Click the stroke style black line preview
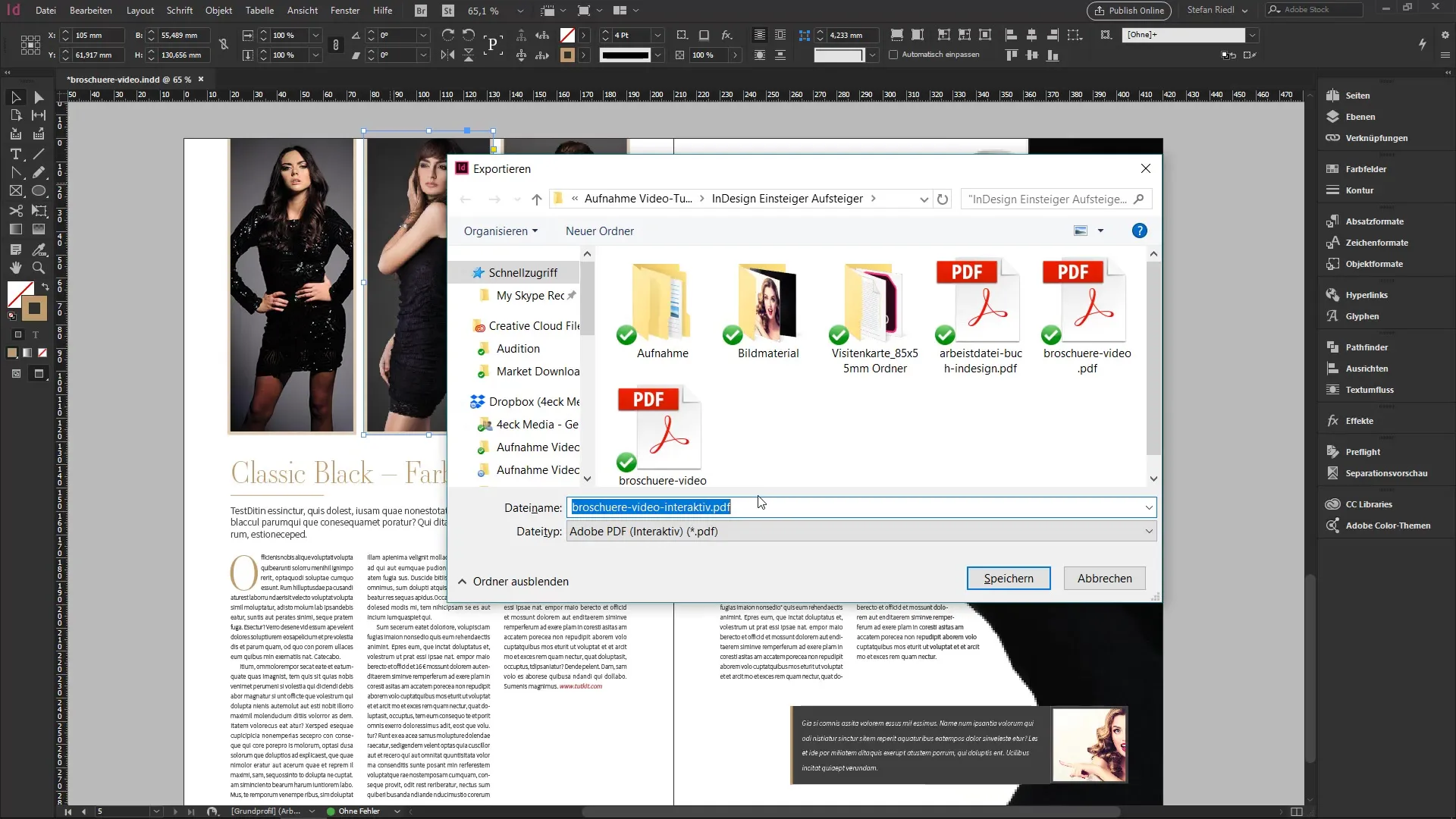Image resolution: width=1456 pixels, height=819 pixels. click(625, 55)
